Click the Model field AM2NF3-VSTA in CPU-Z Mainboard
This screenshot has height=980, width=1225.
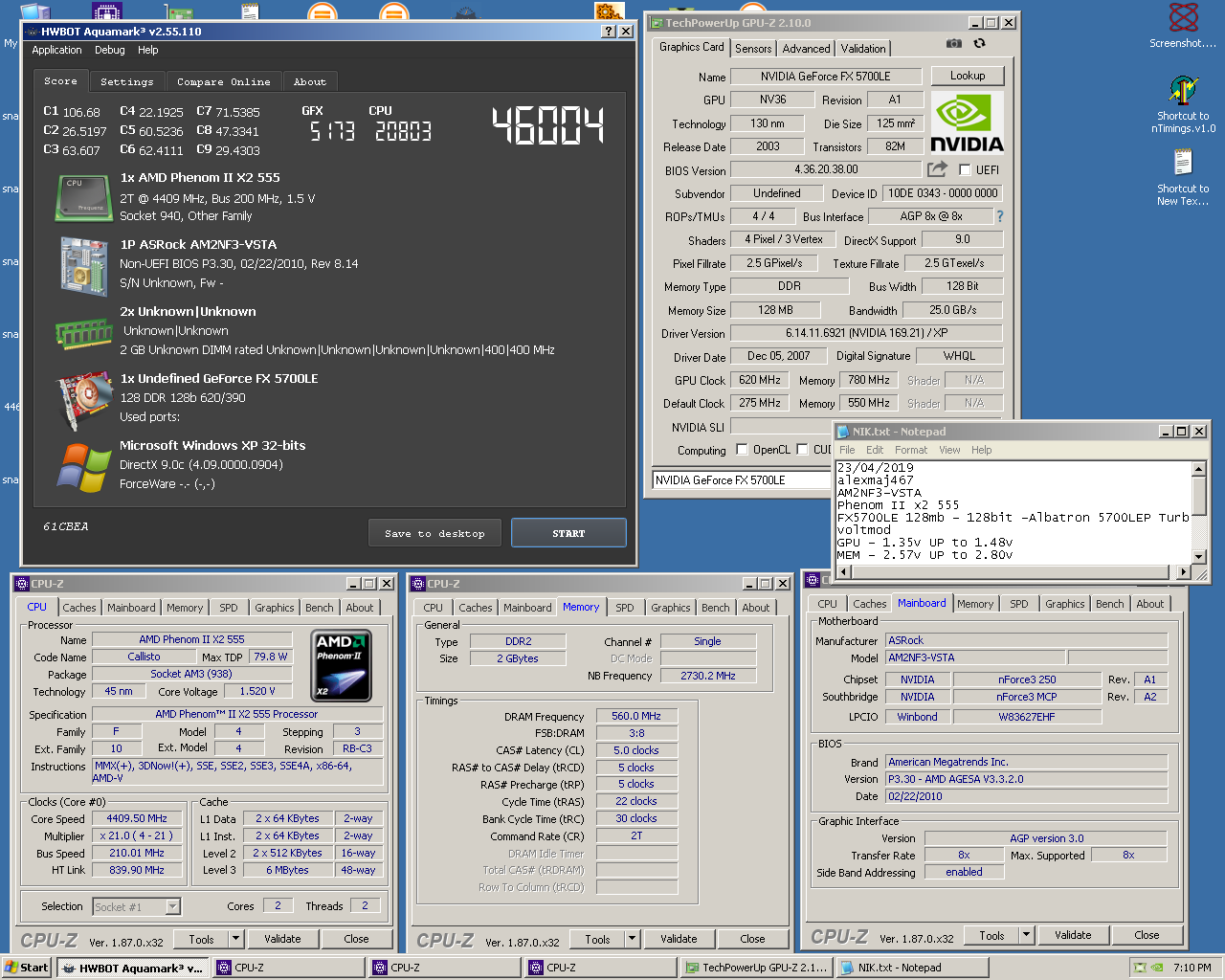(975, 657)
